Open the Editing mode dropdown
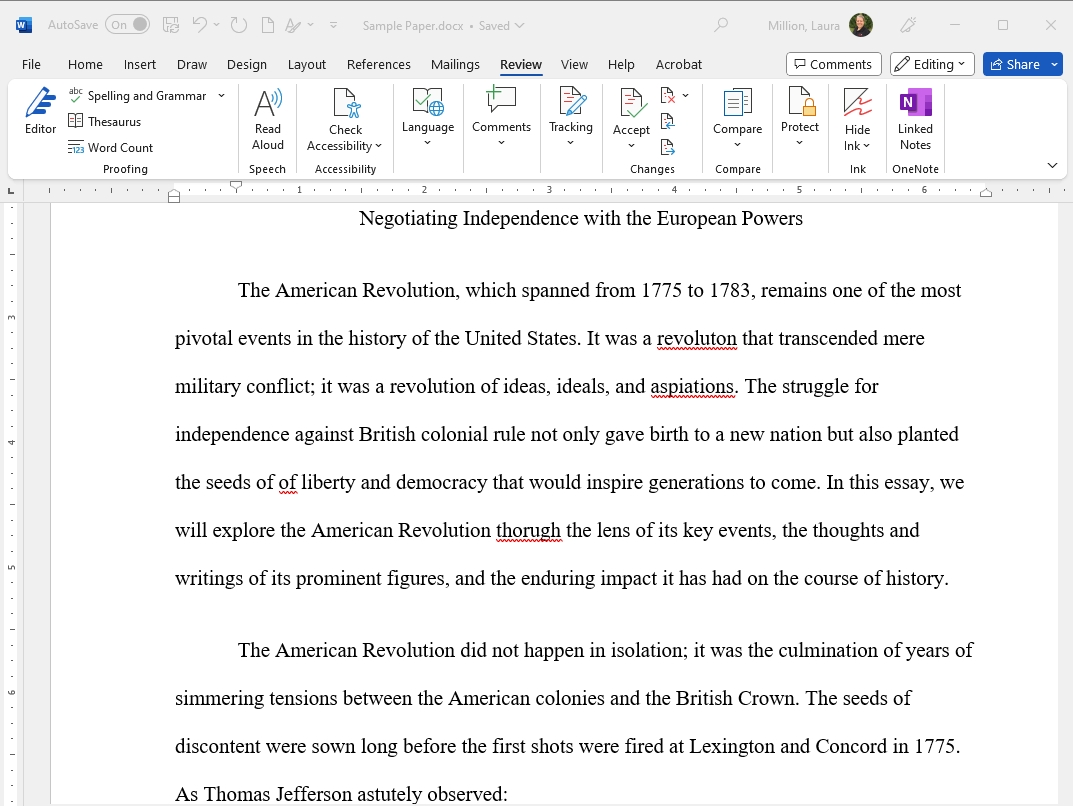Image resolution: width=1073 pixels, height=806 pixels. coord(932,64)
